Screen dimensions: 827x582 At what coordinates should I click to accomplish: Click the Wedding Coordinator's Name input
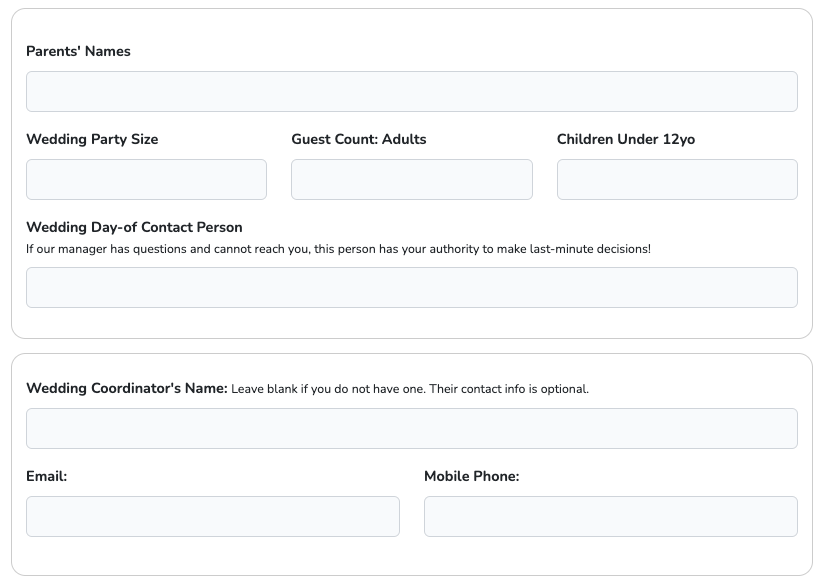[x=411, y=428]
